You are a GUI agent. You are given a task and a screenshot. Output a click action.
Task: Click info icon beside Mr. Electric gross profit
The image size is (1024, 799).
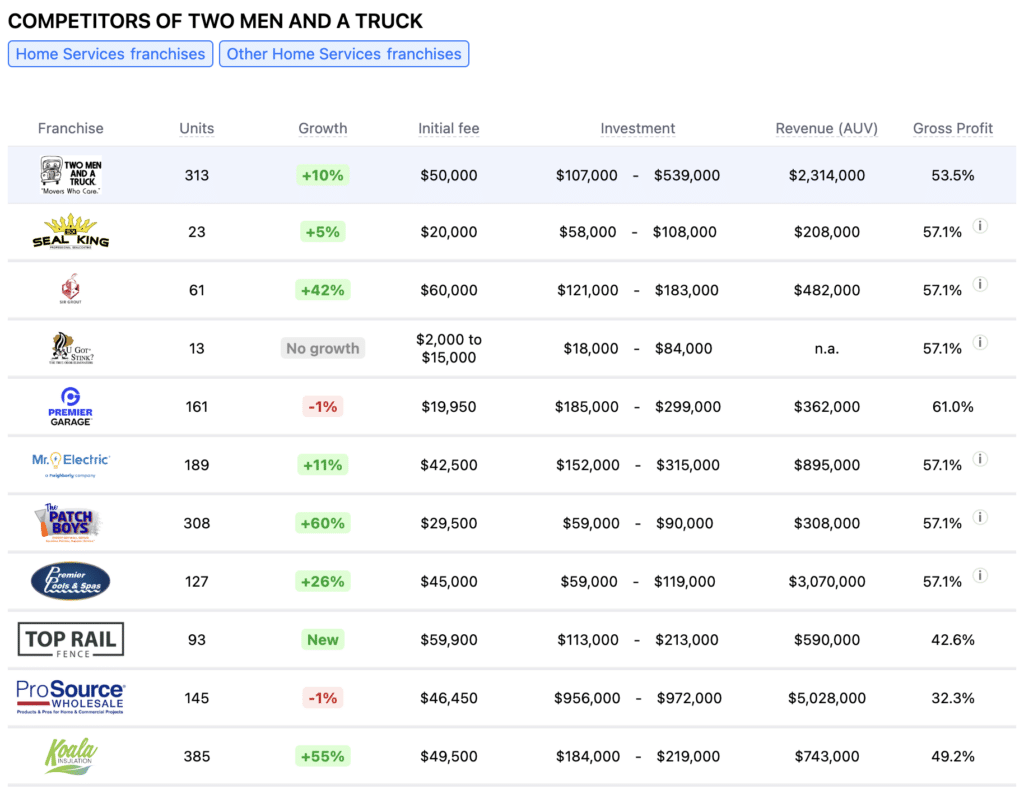[980, 459]
